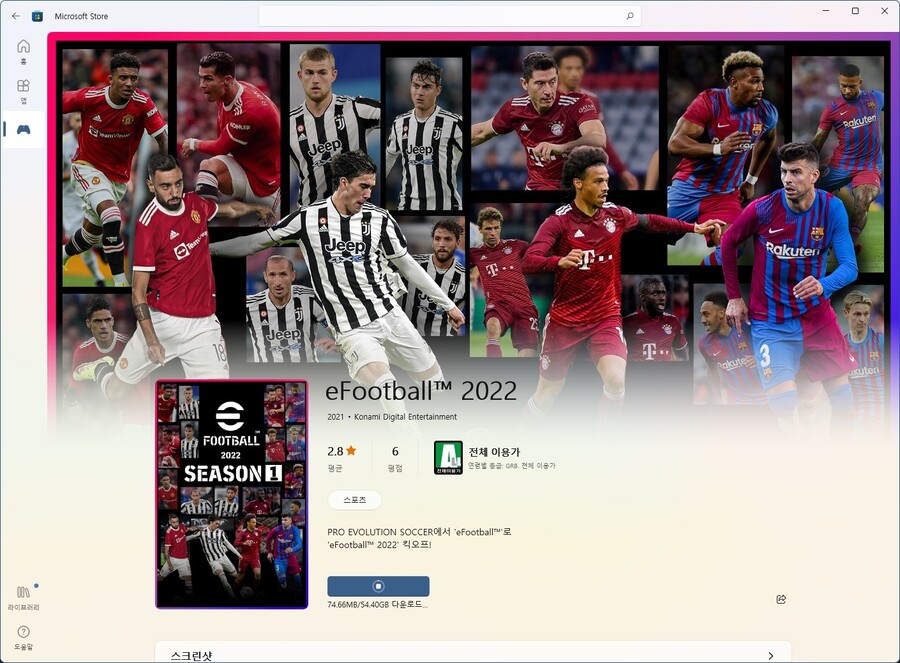Click the eFootball™ 2022 title
The height and width of the screenshot is (663, 900).
[421, 391]
